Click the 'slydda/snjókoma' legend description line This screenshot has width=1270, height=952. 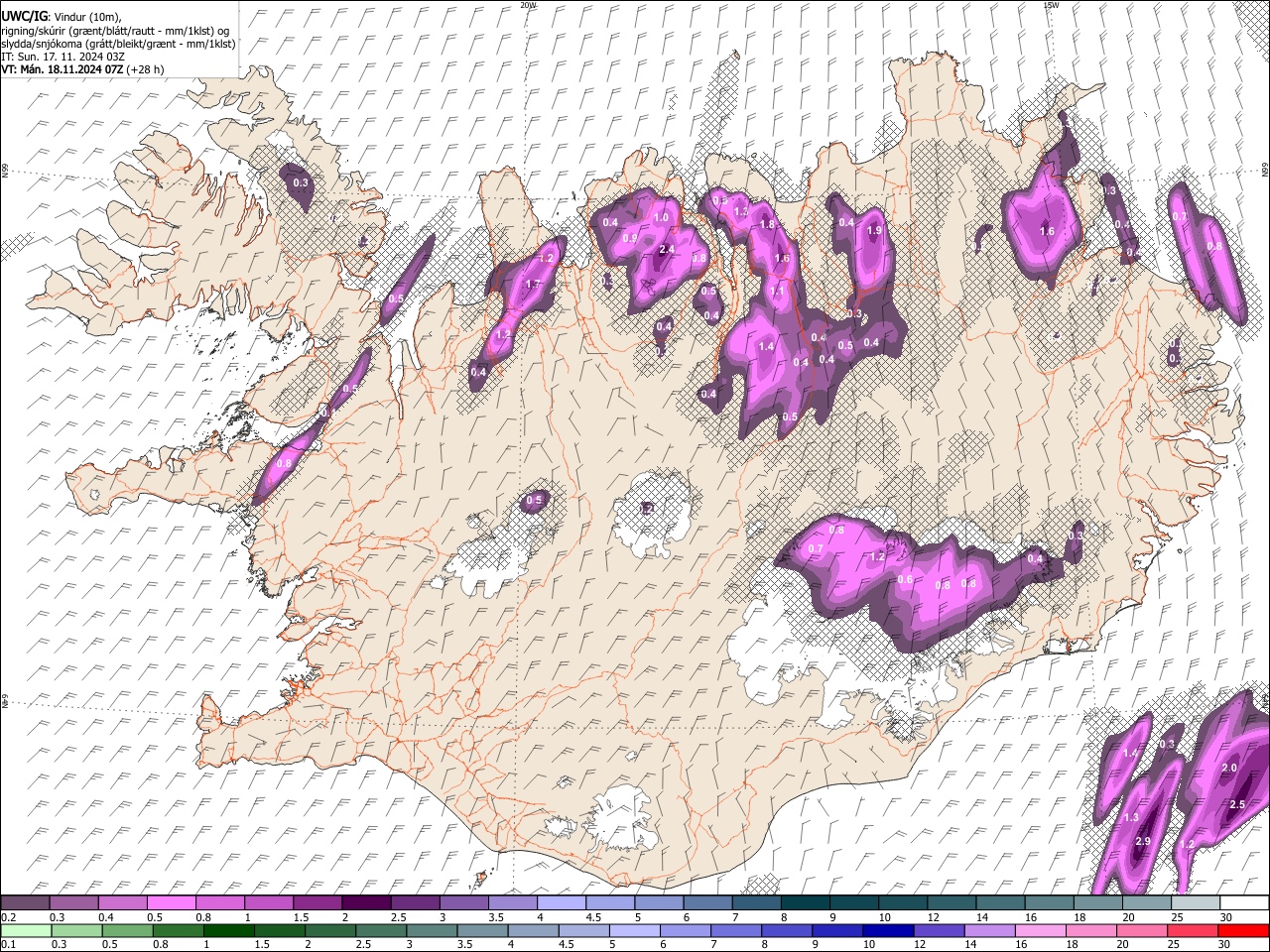118,44
